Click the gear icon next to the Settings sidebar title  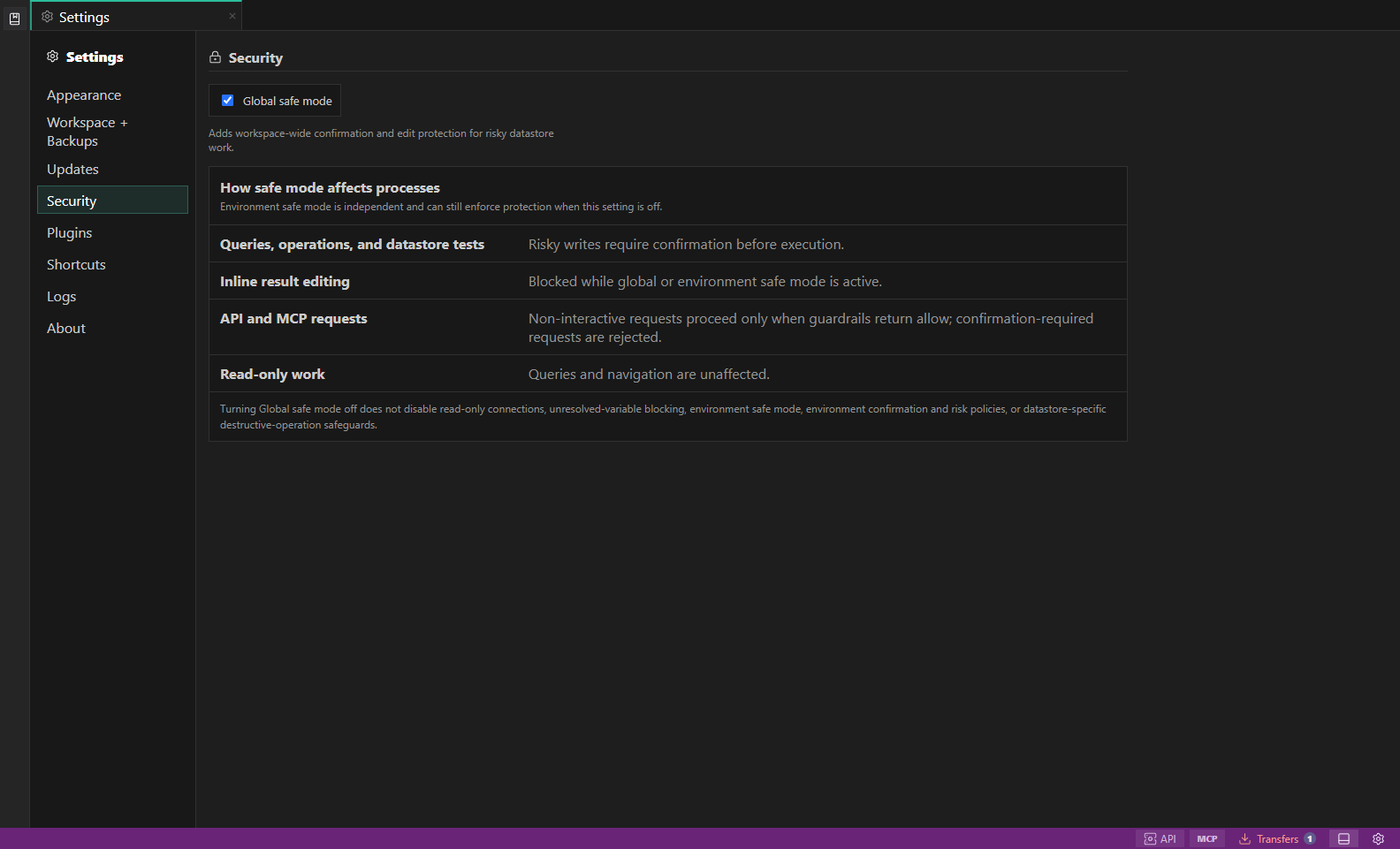[53, 57]
